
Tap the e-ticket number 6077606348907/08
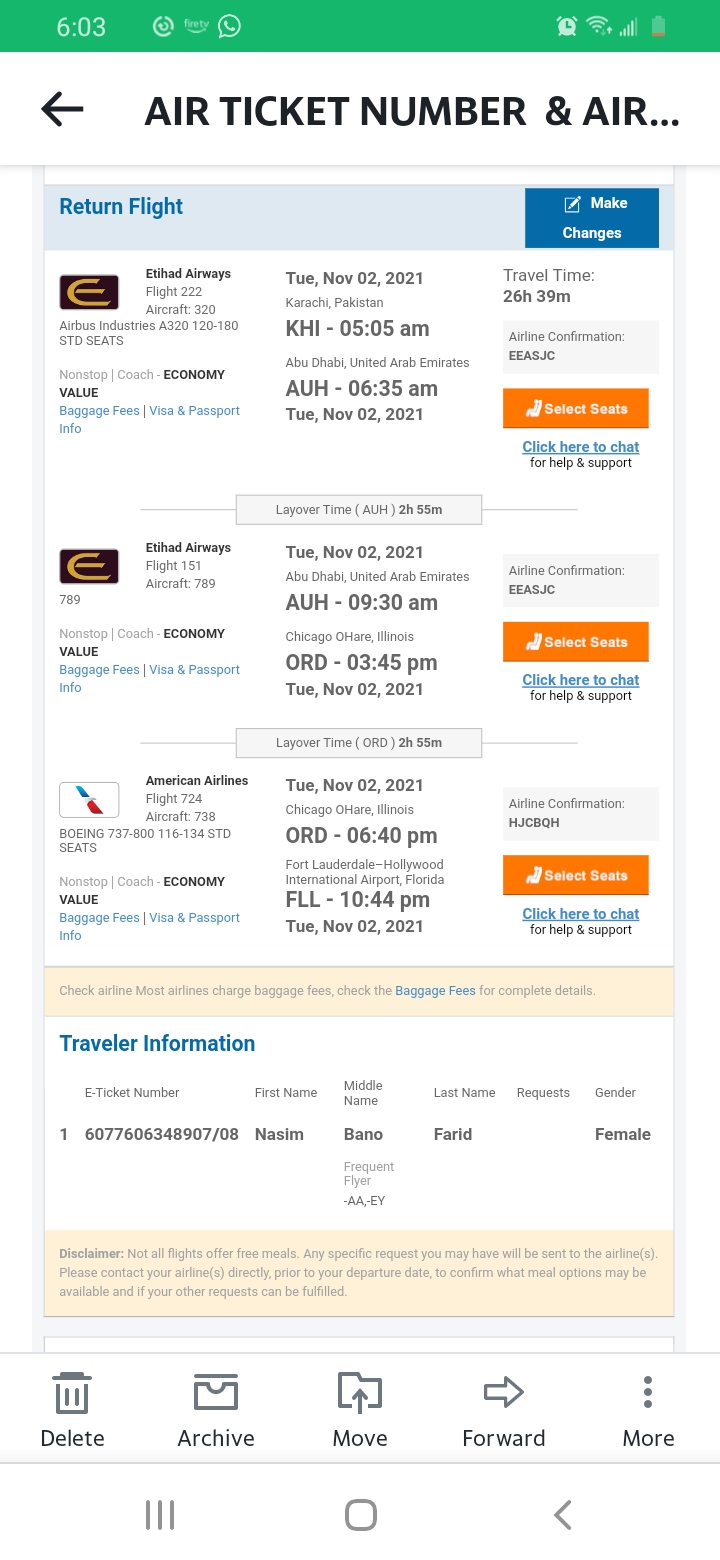(162, 1134)
